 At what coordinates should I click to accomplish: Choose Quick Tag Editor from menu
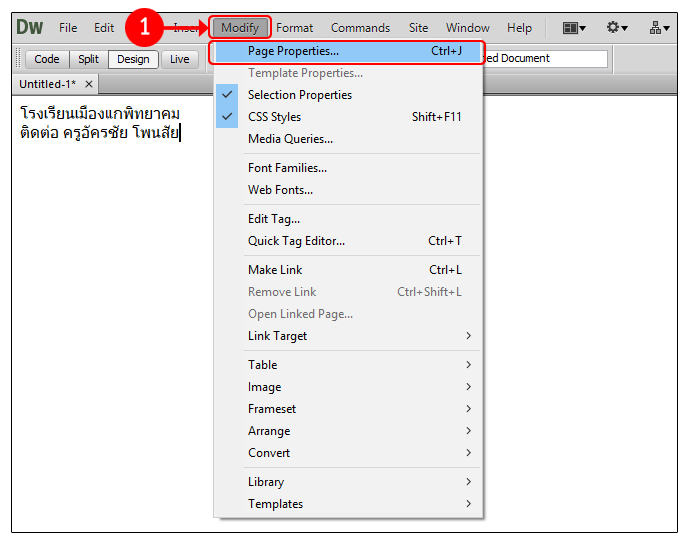296,241
